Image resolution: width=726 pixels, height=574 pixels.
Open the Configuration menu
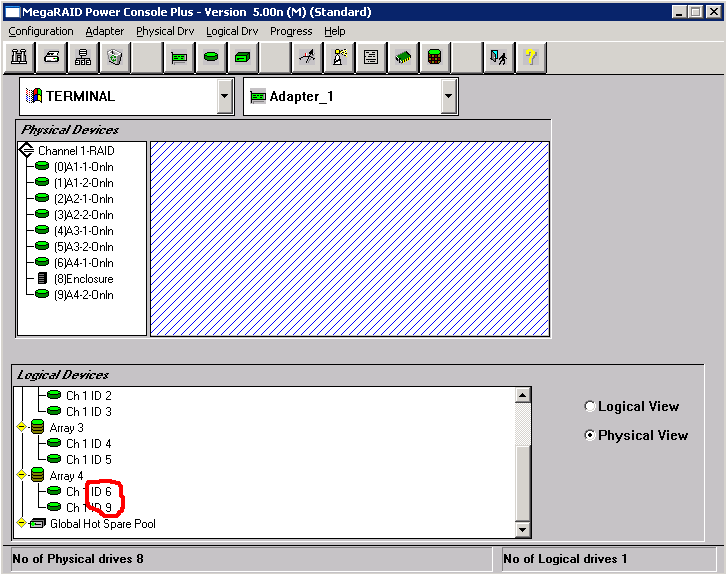[x=41, y=31]
